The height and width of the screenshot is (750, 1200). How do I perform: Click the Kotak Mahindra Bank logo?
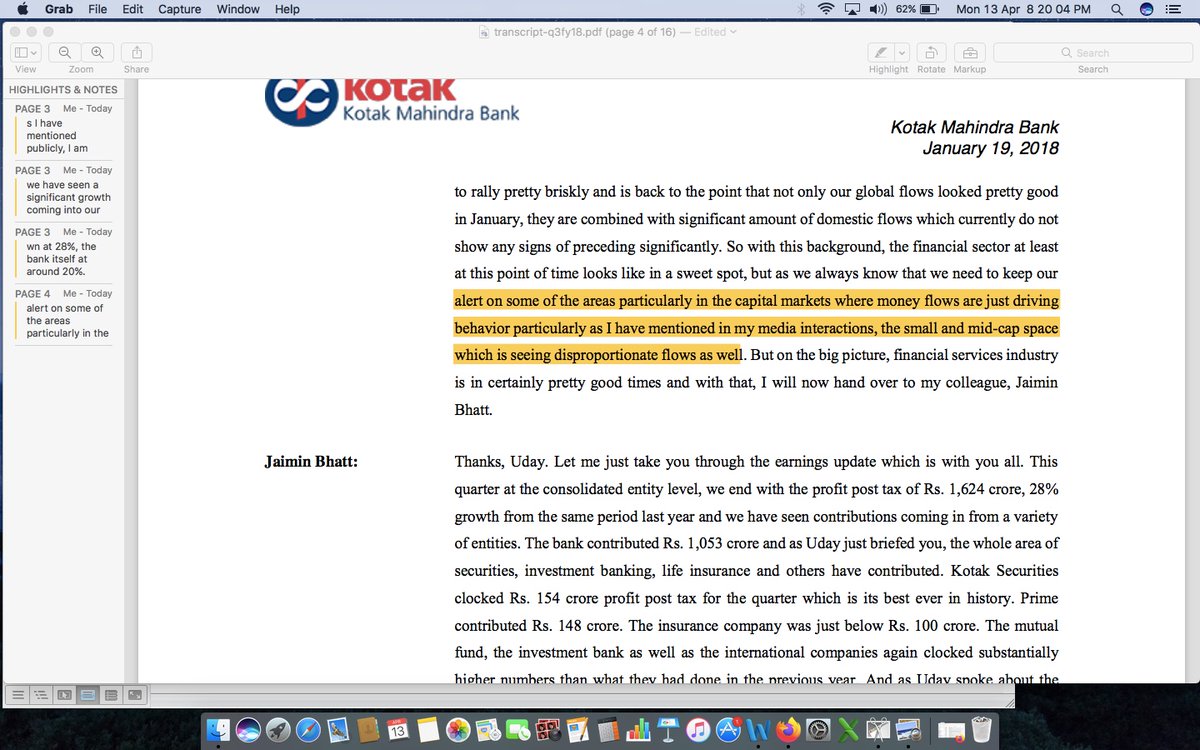(393, 101)
